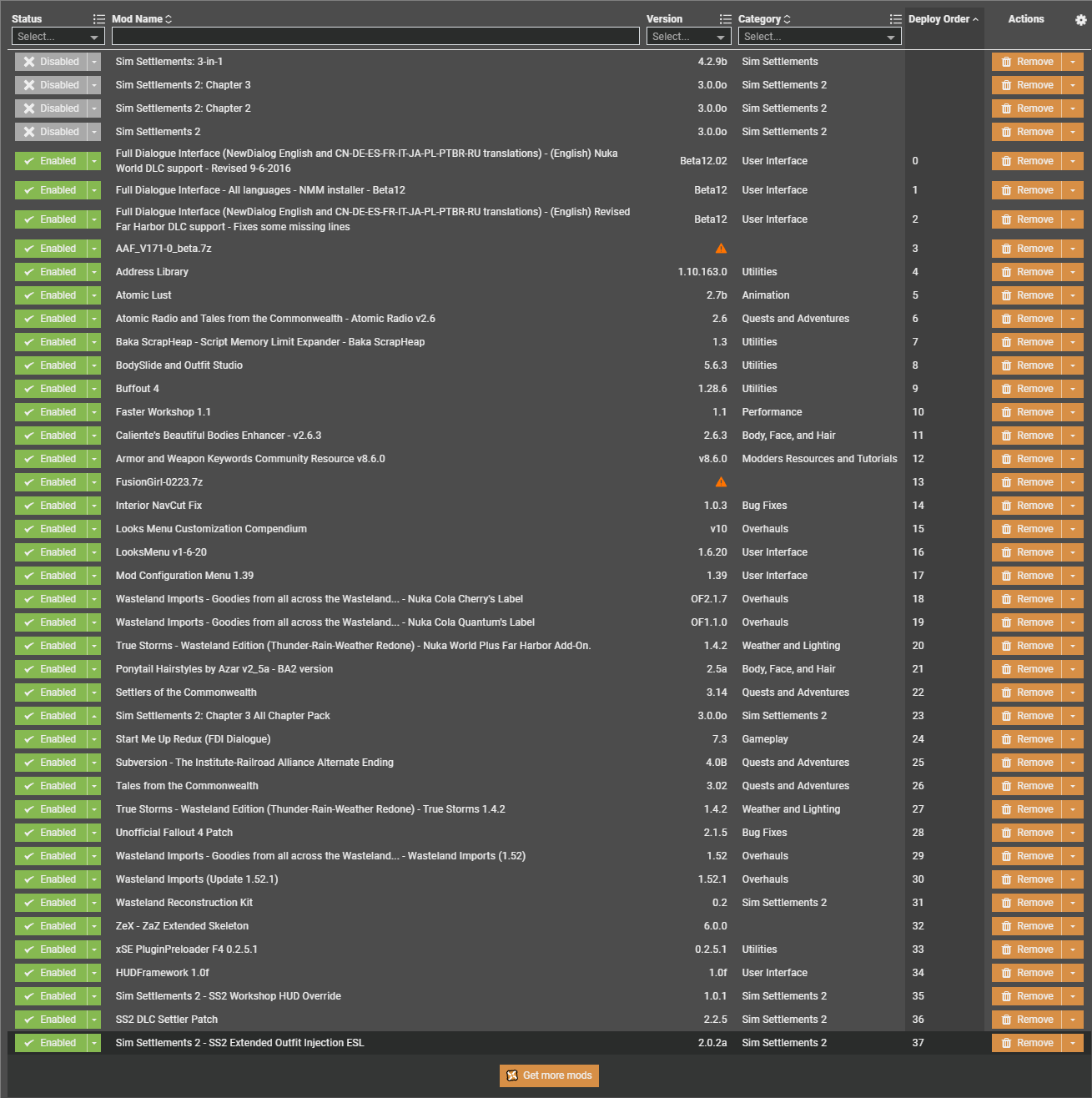Image resolution: width=1092 pixels, height=1098 pixels.
Task: Click Status column group-by list icon
Action: pos(99,19)
